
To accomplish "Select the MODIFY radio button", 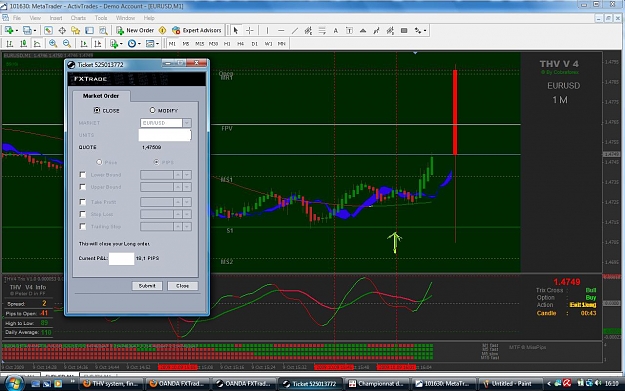I will (x=152, y=110).
